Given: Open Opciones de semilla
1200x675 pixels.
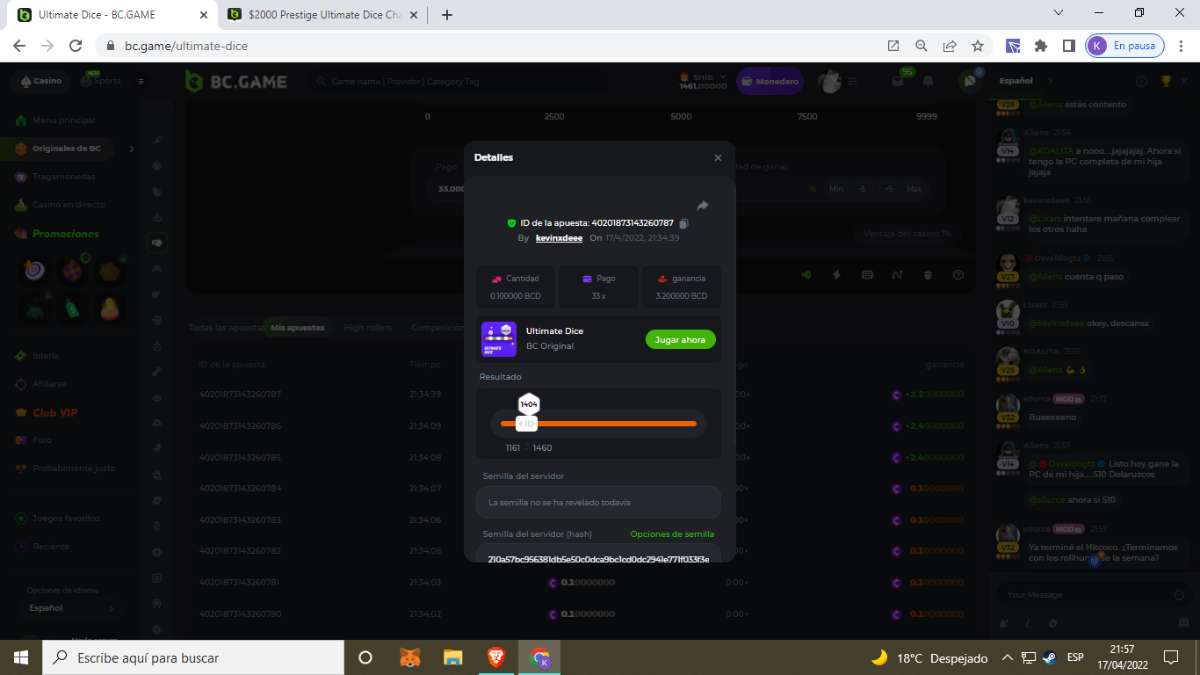Looking at the screenshot, I should (672, 534).
